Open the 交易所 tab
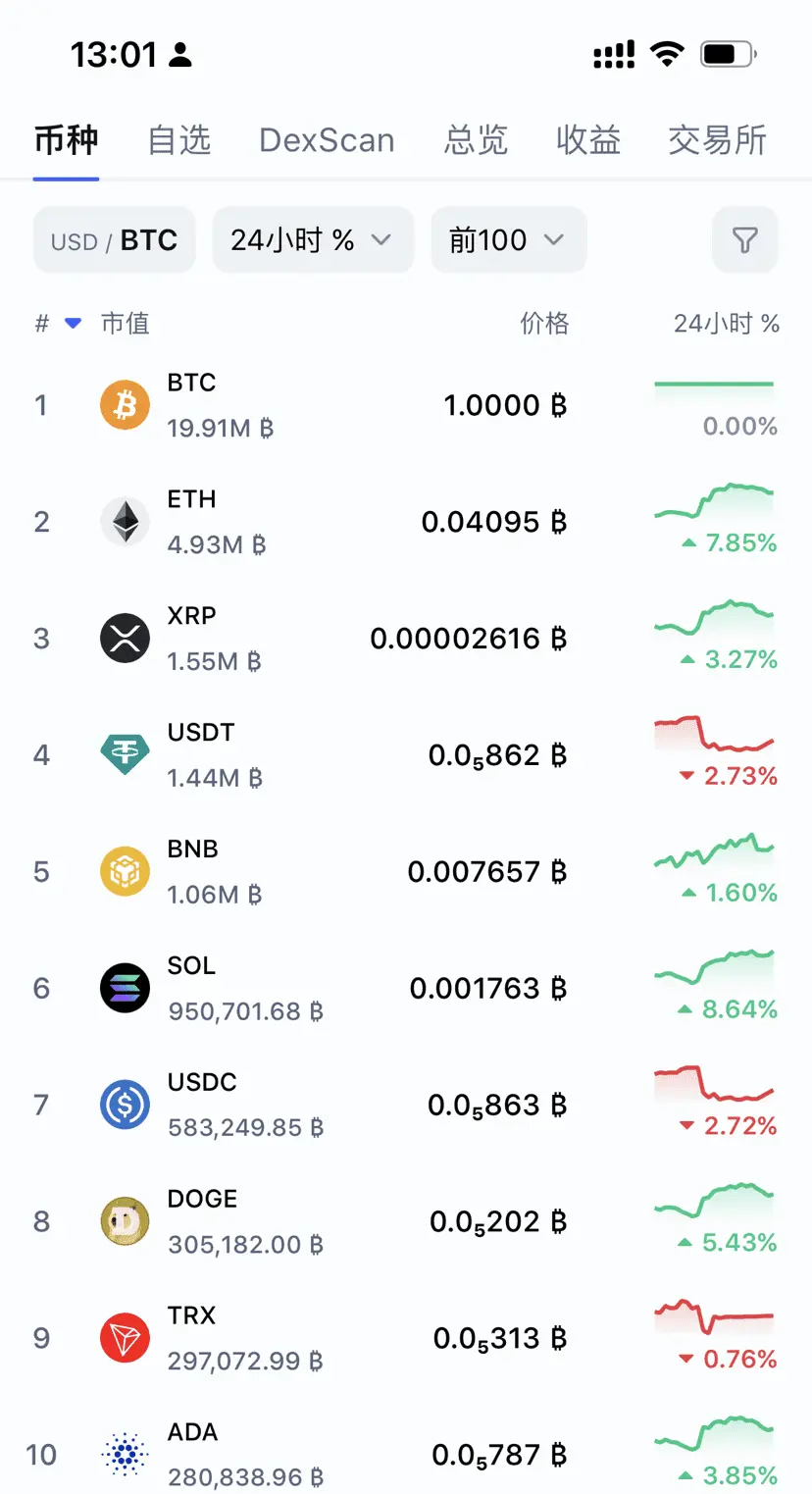Screen dimensions: 812x1494 pyautogui.click(x=717, y=140)
